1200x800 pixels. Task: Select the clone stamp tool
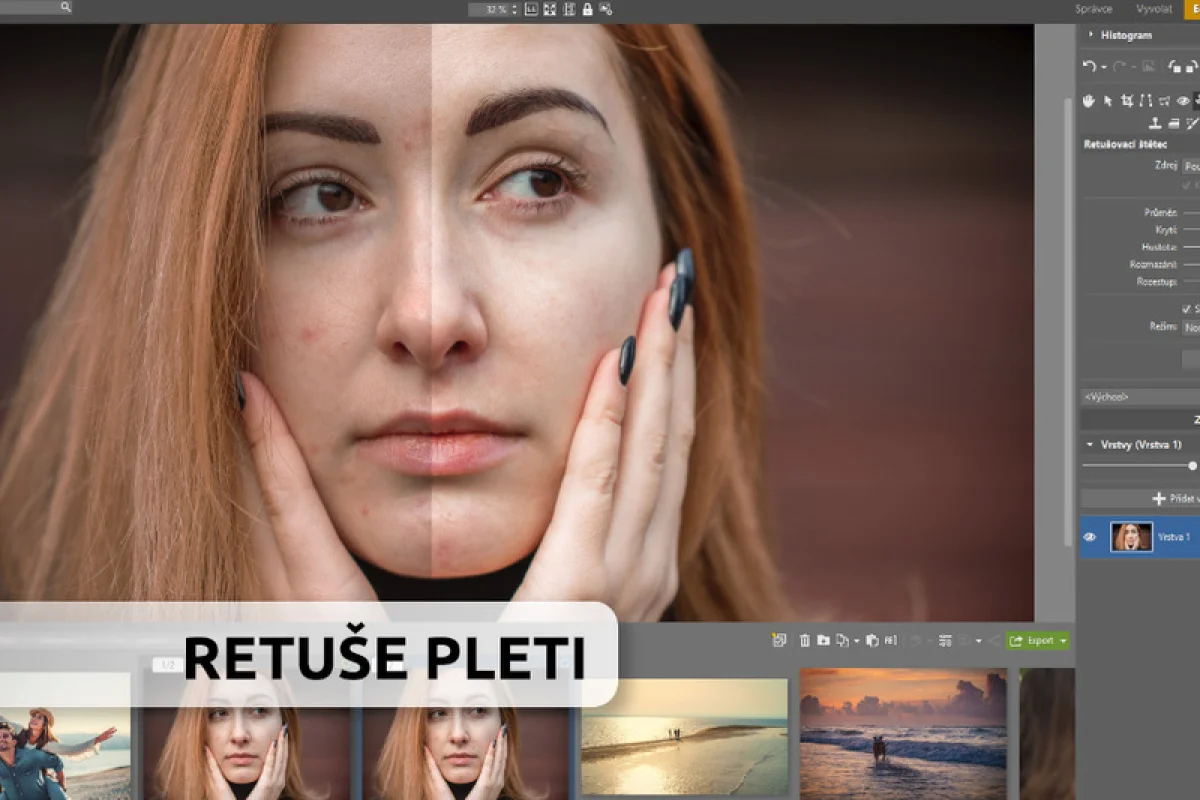(1155, 123)
